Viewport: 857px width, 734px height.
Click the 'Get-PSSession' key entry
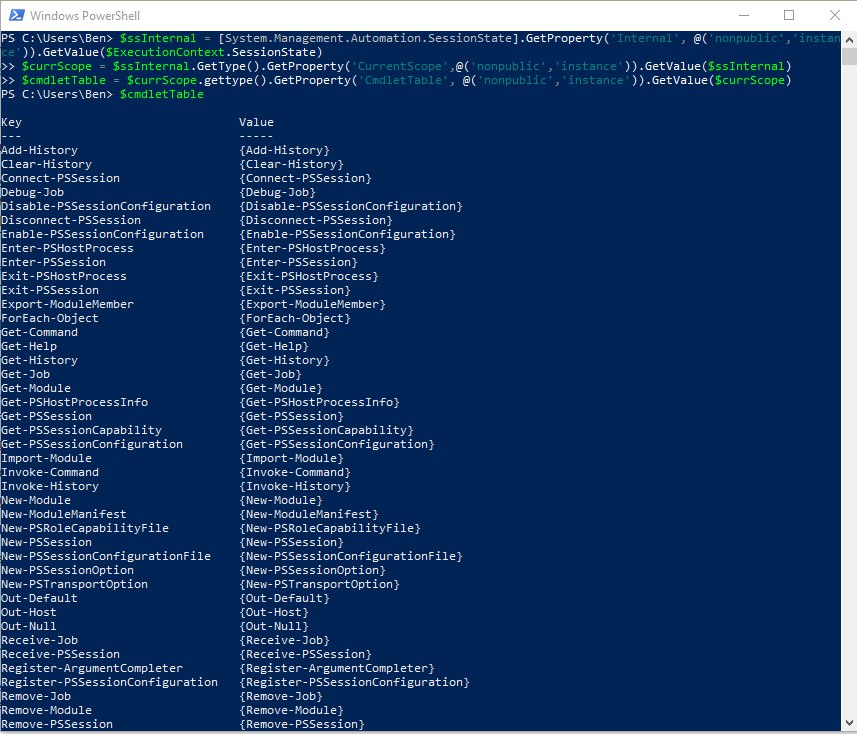point(46,416)
